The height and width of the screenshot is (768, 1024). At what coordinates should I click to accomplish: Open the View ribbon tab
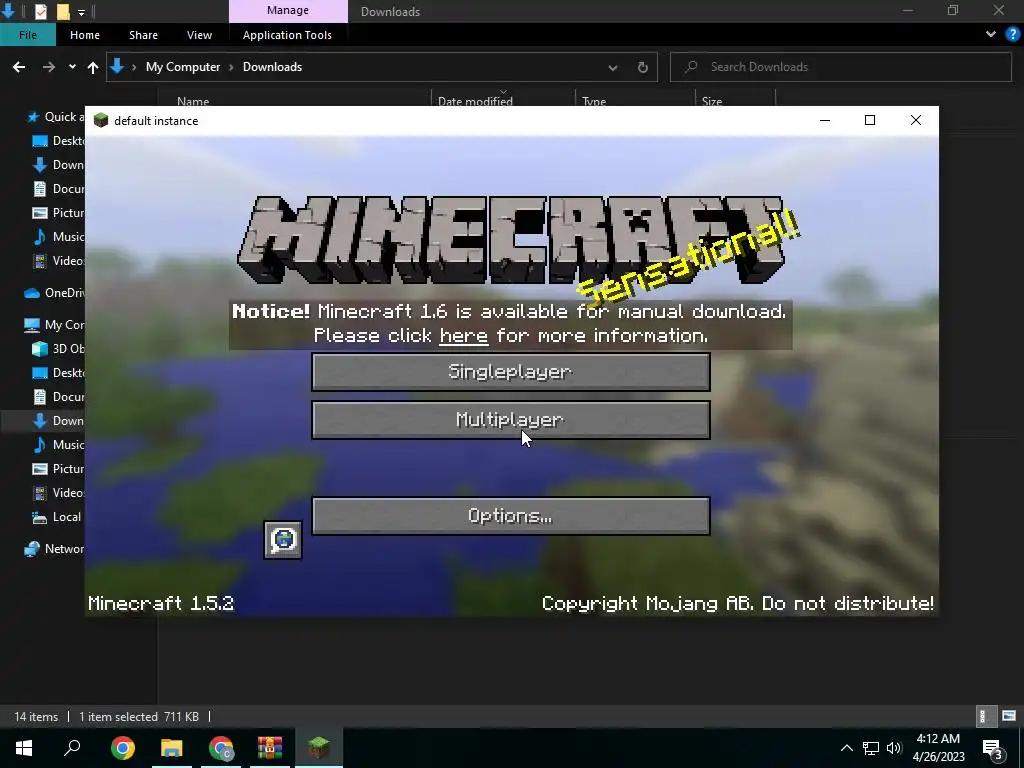199,35
